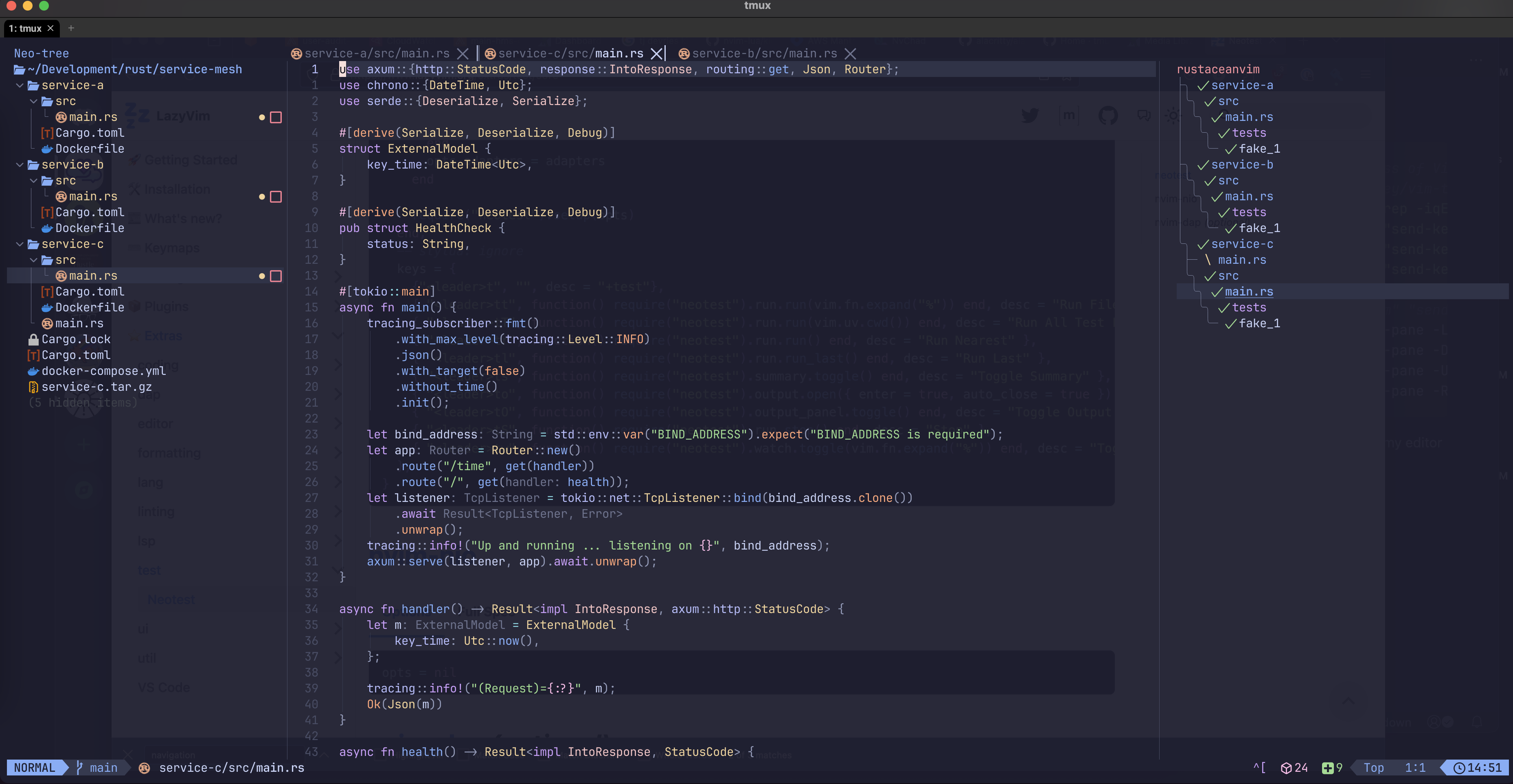Open the service-c.tar.gz archive file
Image resolution: width=1513 pixels, height=784 pixels.
[96, 386]
